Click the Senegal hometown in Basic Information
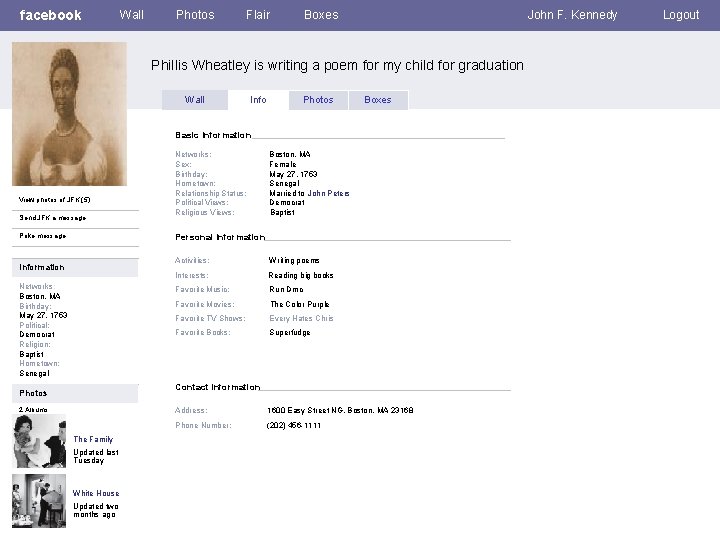720x540 pixels. [x=284, y=183]
